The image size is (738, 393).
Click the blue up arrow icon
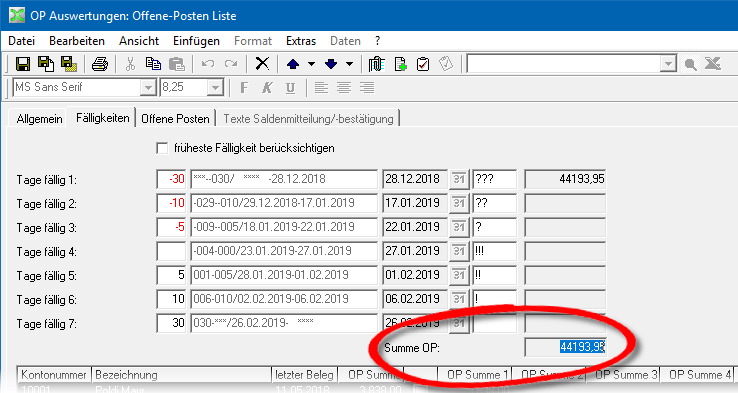(x=293, y=64)
